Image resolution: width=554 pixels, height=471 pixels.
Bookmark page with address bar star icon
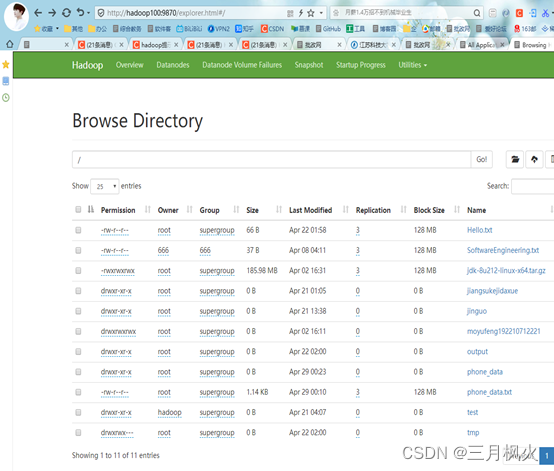point(311,13)
